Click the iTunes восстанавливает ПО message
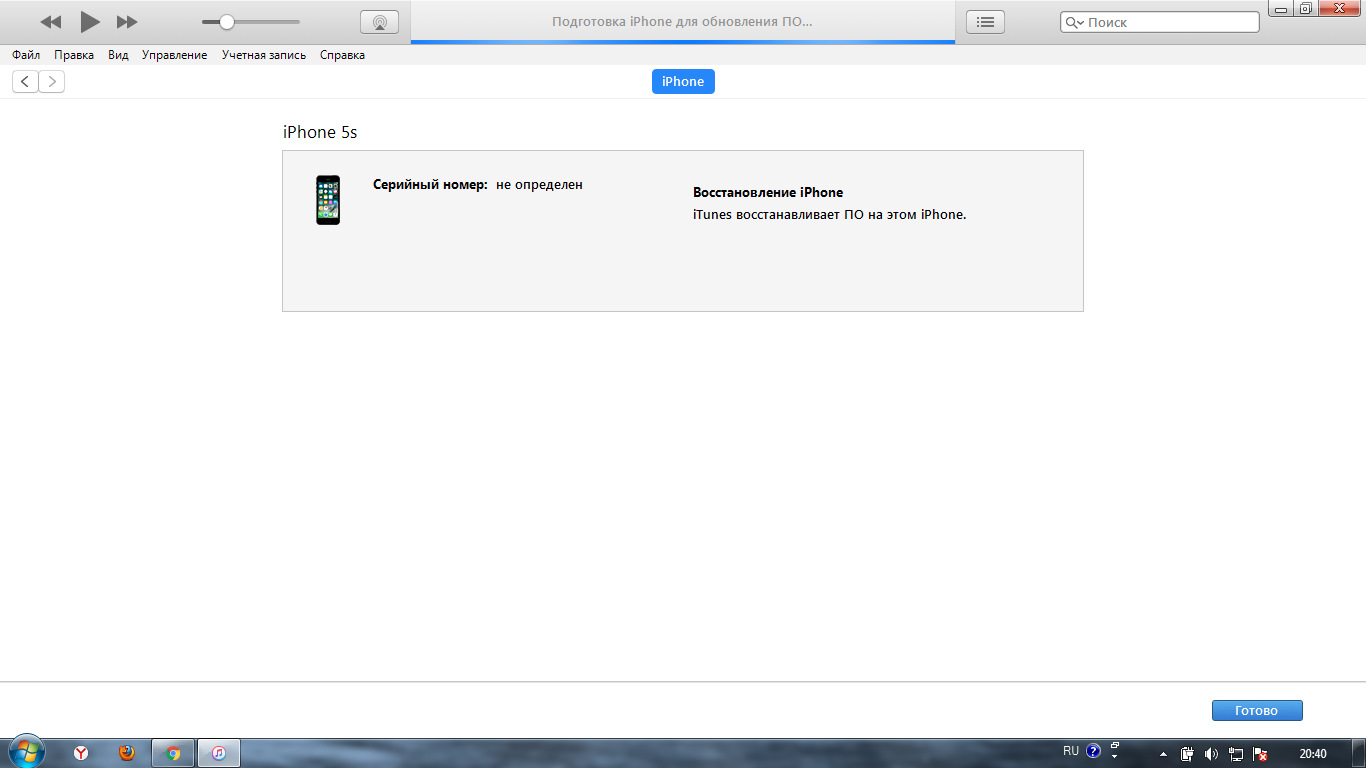The width and height of the screenshot is (1366, 768). click(x=829, y=214)
